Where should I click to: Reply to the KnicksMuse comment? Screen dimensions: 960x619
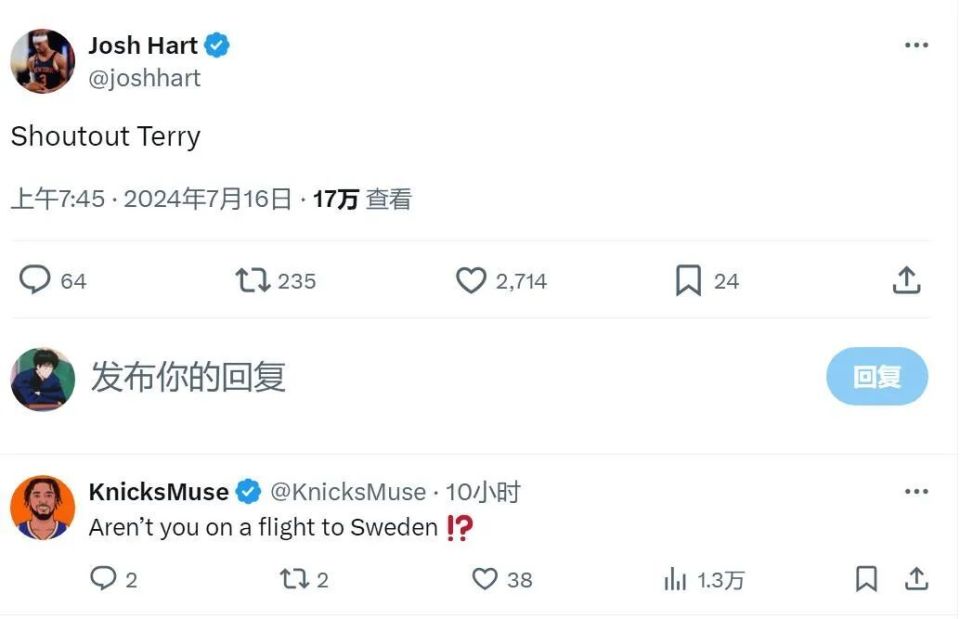point(104,579)
